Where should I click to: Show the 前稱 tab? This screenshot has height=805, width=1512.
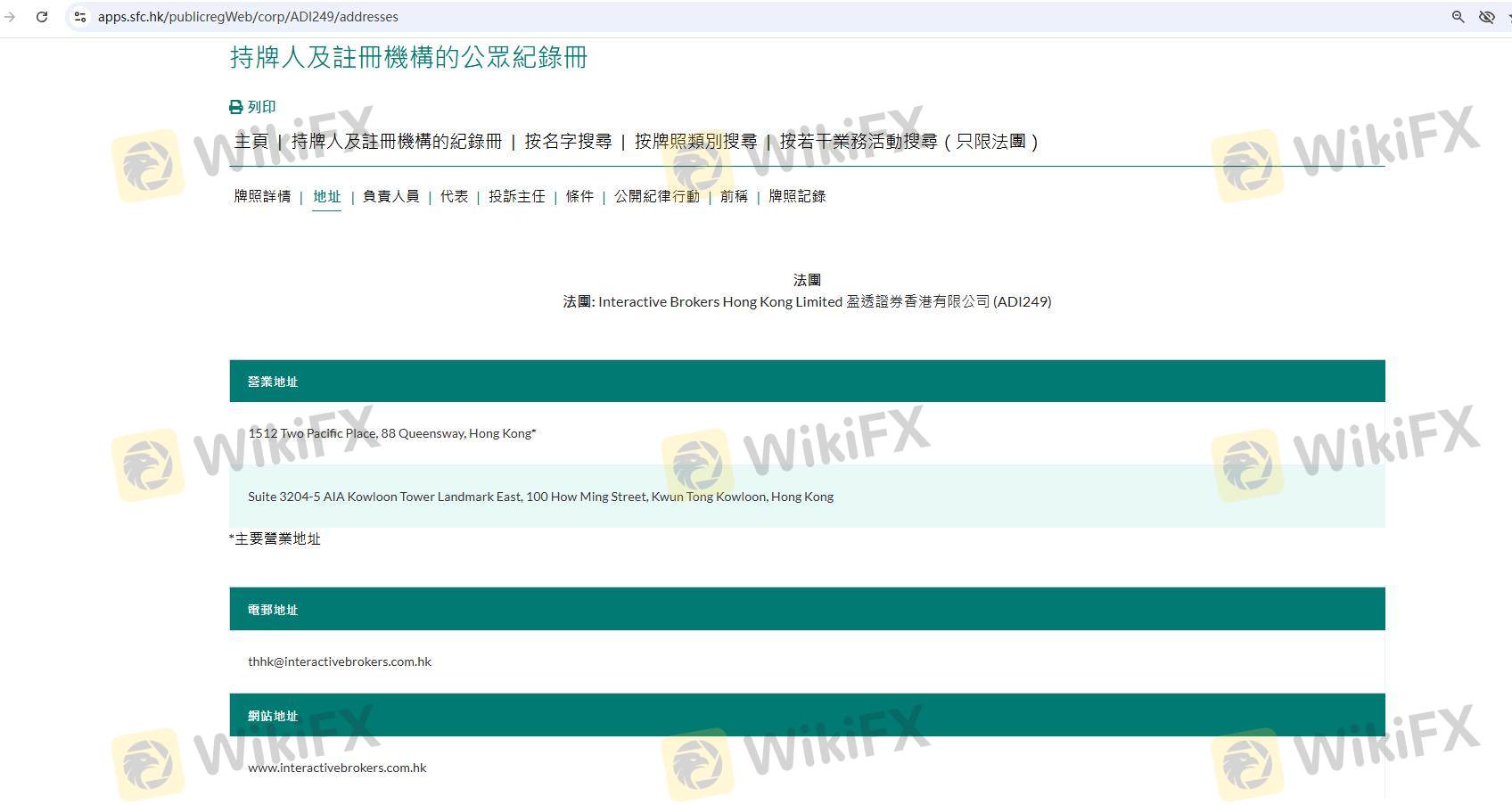(x=734, y=196)
